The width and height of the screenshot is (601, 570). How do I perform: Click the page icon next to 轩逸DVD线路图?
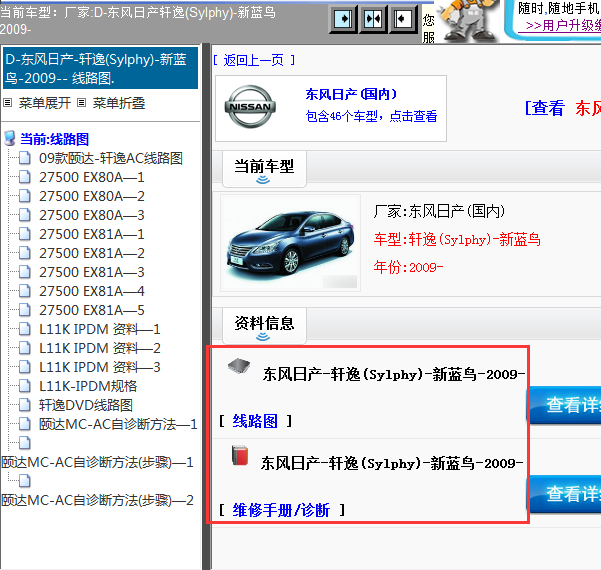[25, 405]
